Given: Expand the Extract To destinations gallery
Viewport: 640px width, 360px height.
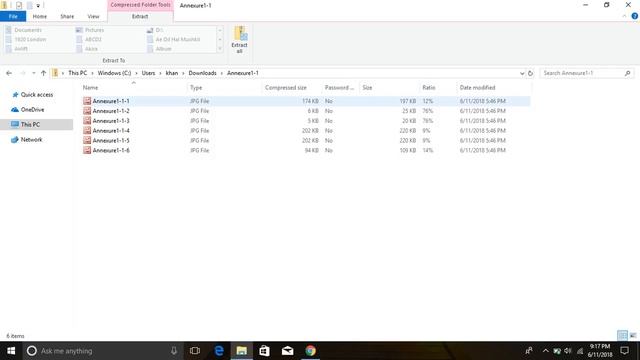Looking at the screenshot, I should pyautogui.click(x=220, y=49).
